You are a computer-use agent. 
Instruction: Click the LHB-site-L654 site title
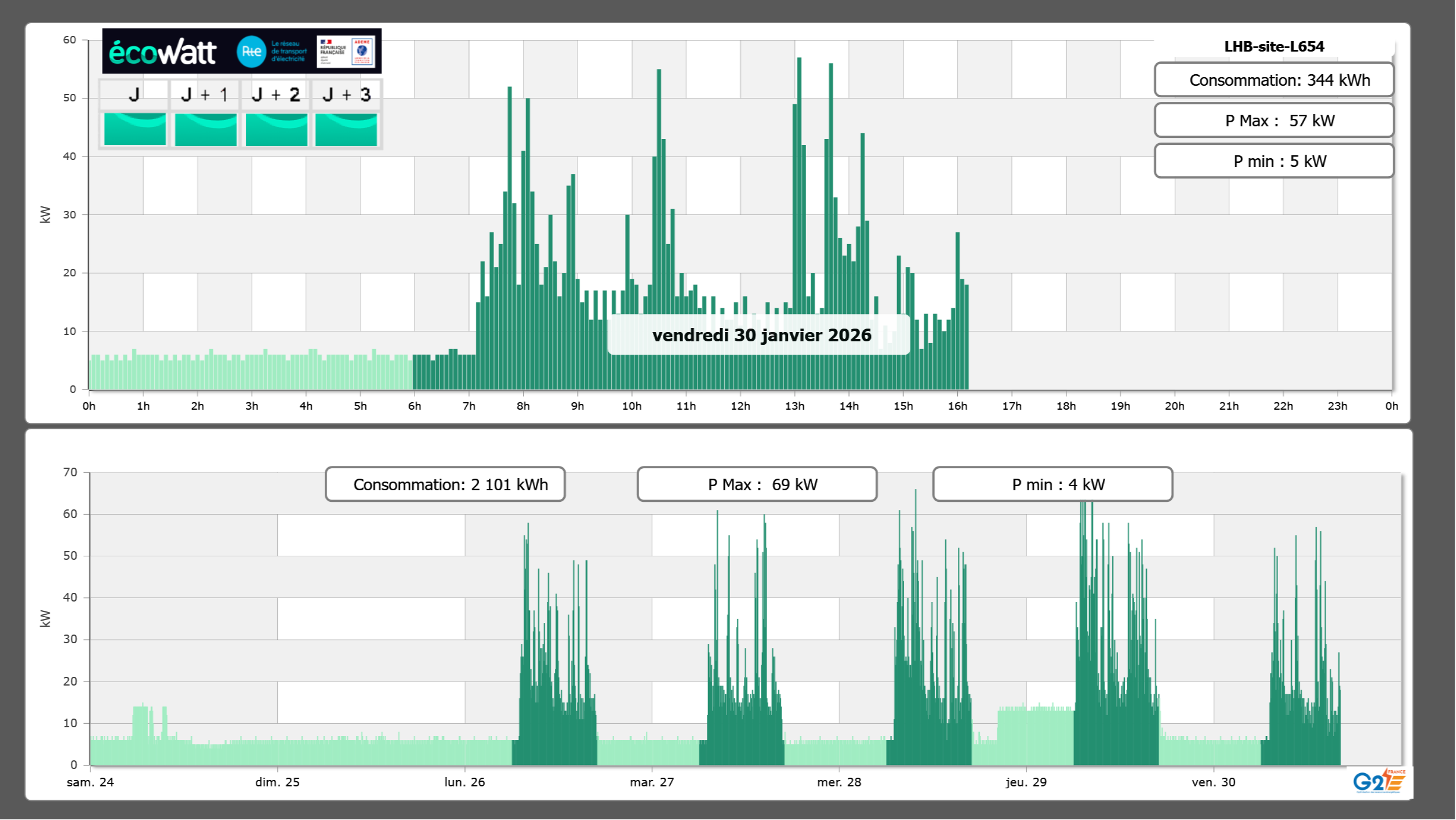point(1273,46)
